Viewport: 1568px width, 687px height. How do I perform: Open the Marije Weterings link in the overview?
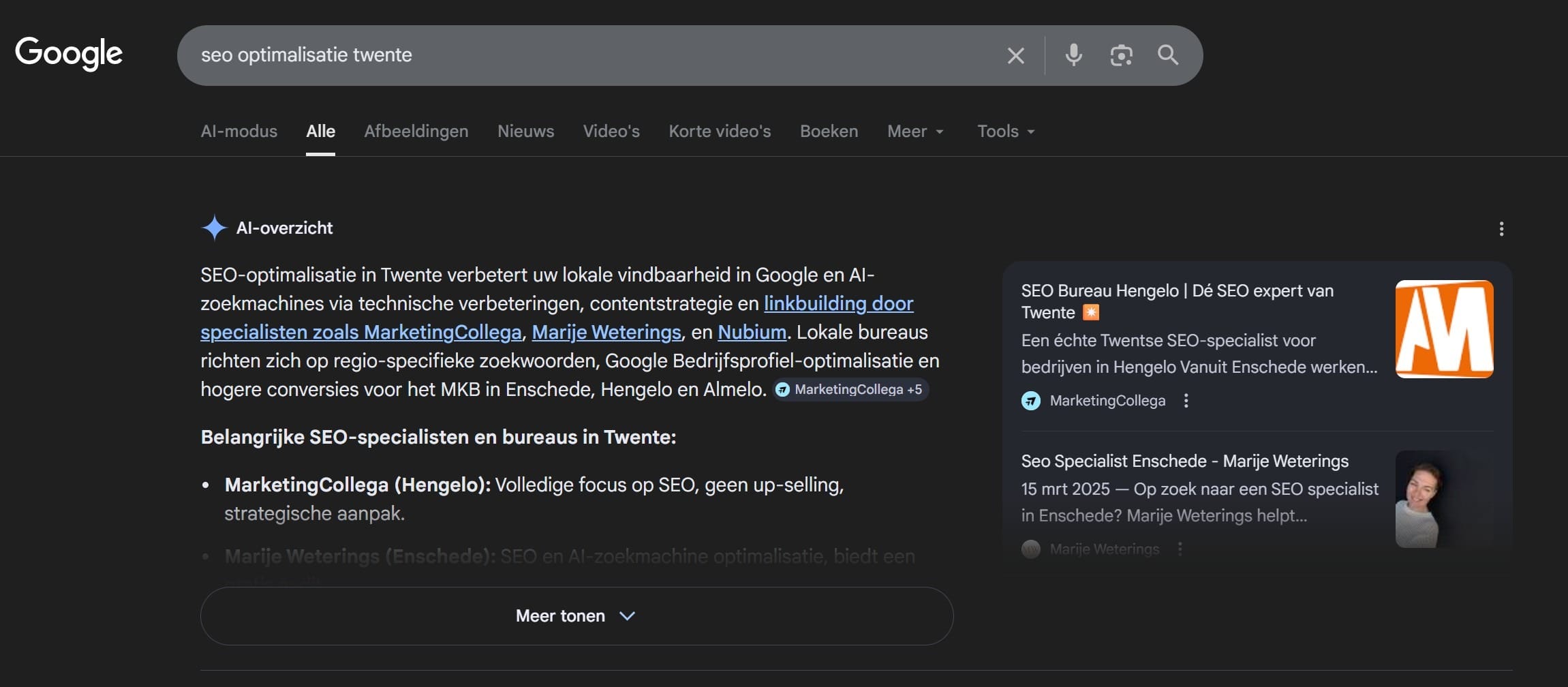tap(606, 332)
